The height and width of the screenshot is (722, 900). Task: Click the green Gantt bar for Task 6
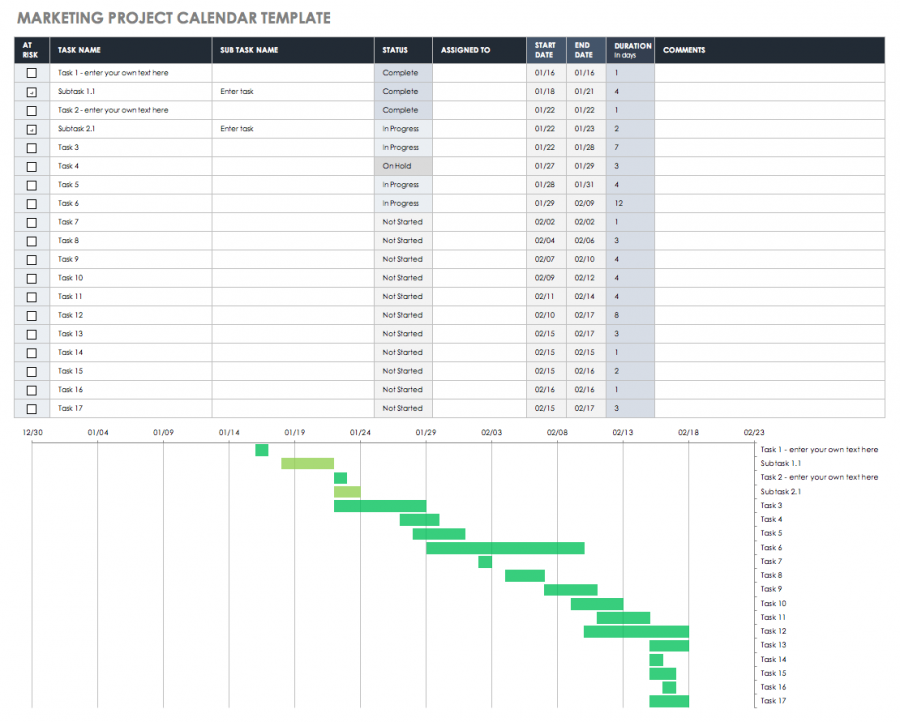click(x=505, y=548)
